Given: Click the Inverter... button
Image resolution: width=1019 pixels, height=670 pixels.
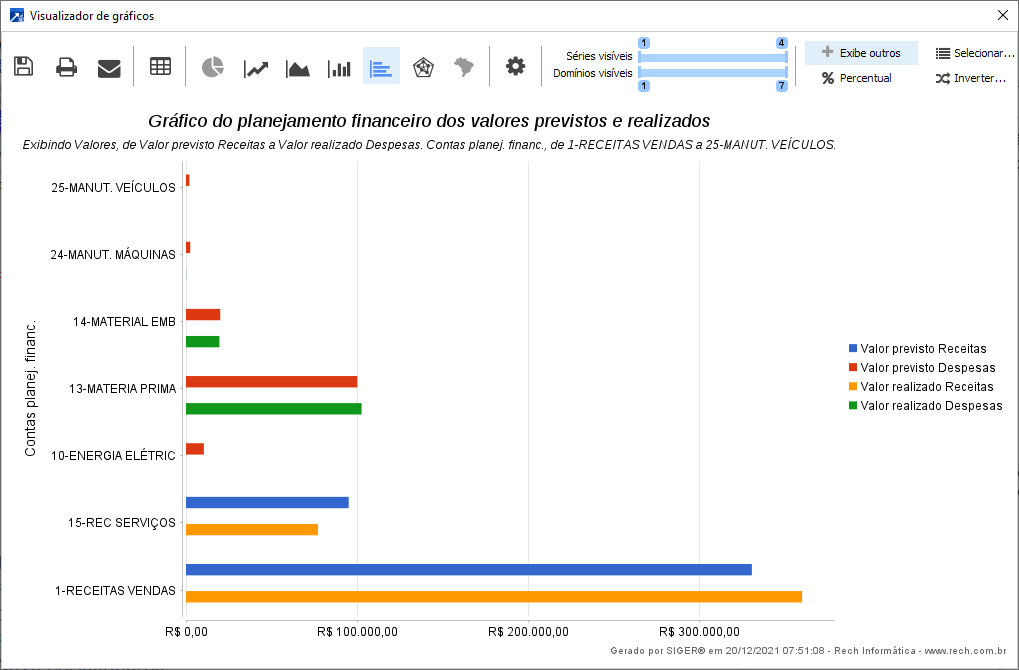Looking at the screenshot, I should [971, 78].
